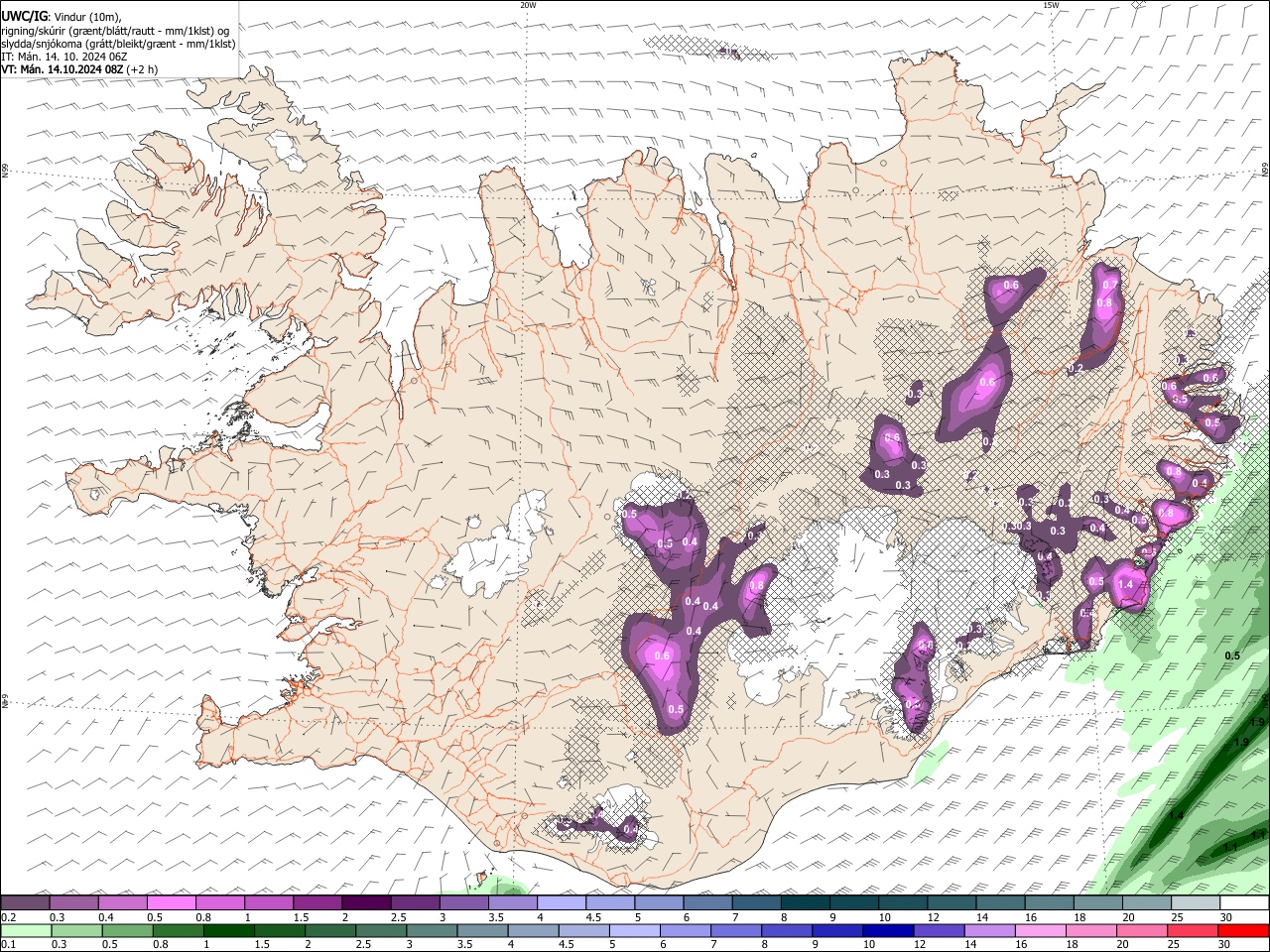Pick the upper legend swatch between 3.5 and 4
This screenshot has height=952, width=1270.
[512, 903]
